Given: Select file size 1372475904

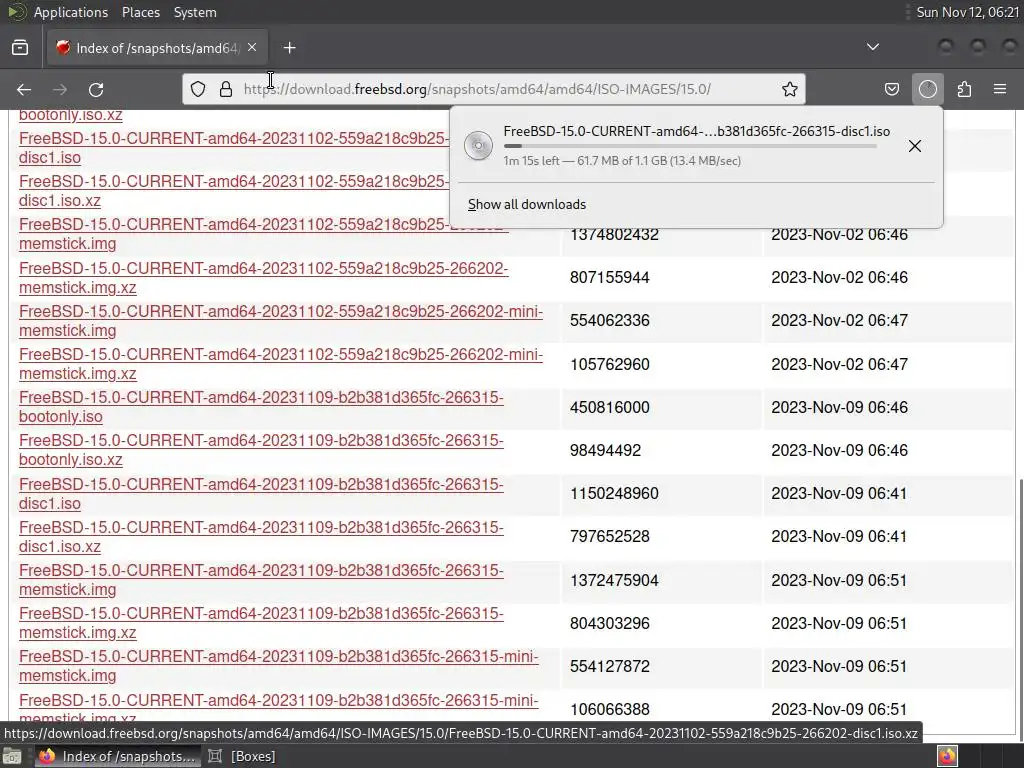Looking at the screenshot, I should 614,581.
